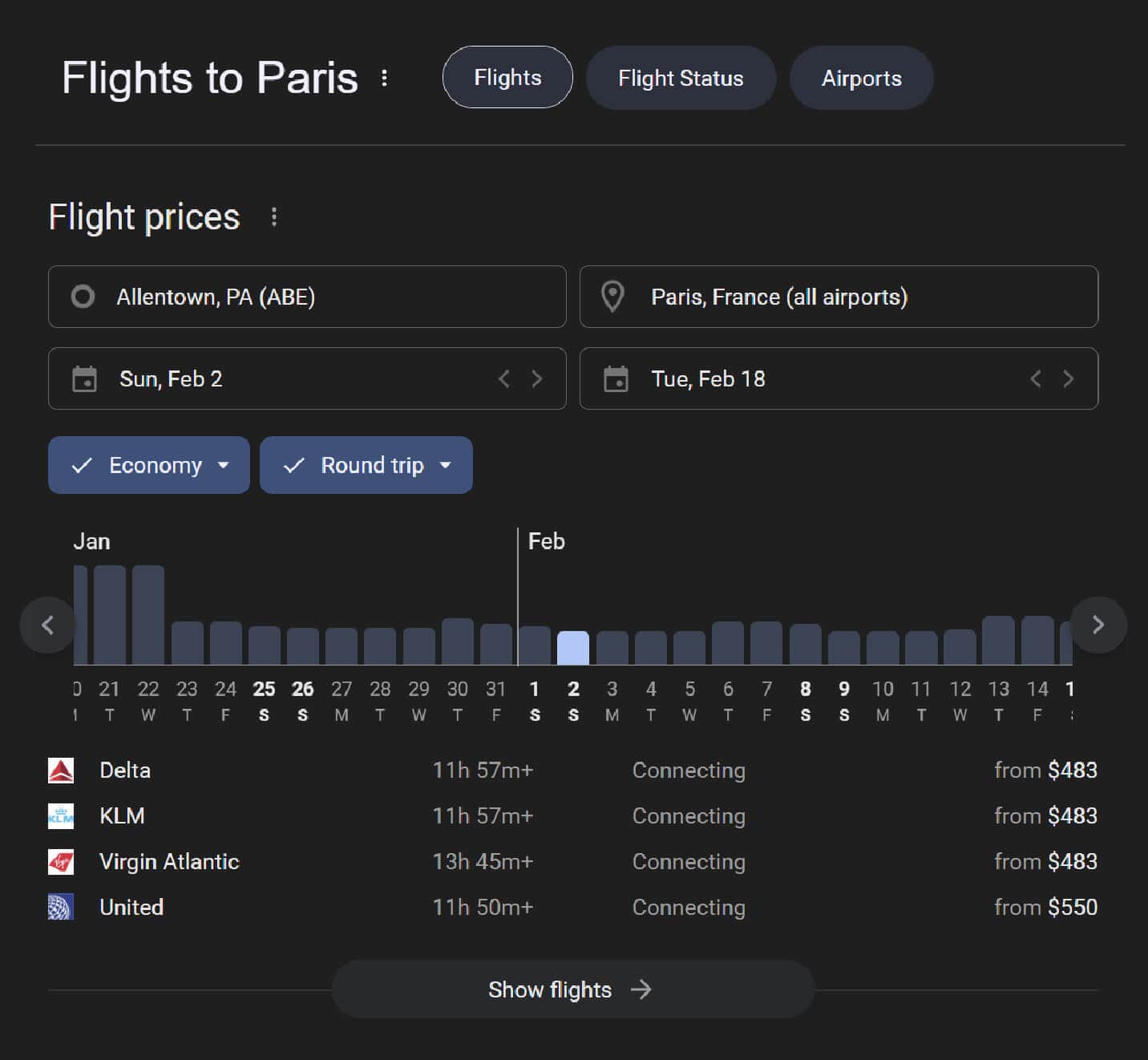The image size is (1148, 1060).
Task: Click the location pin icon in Paris field
Action: 612,297
